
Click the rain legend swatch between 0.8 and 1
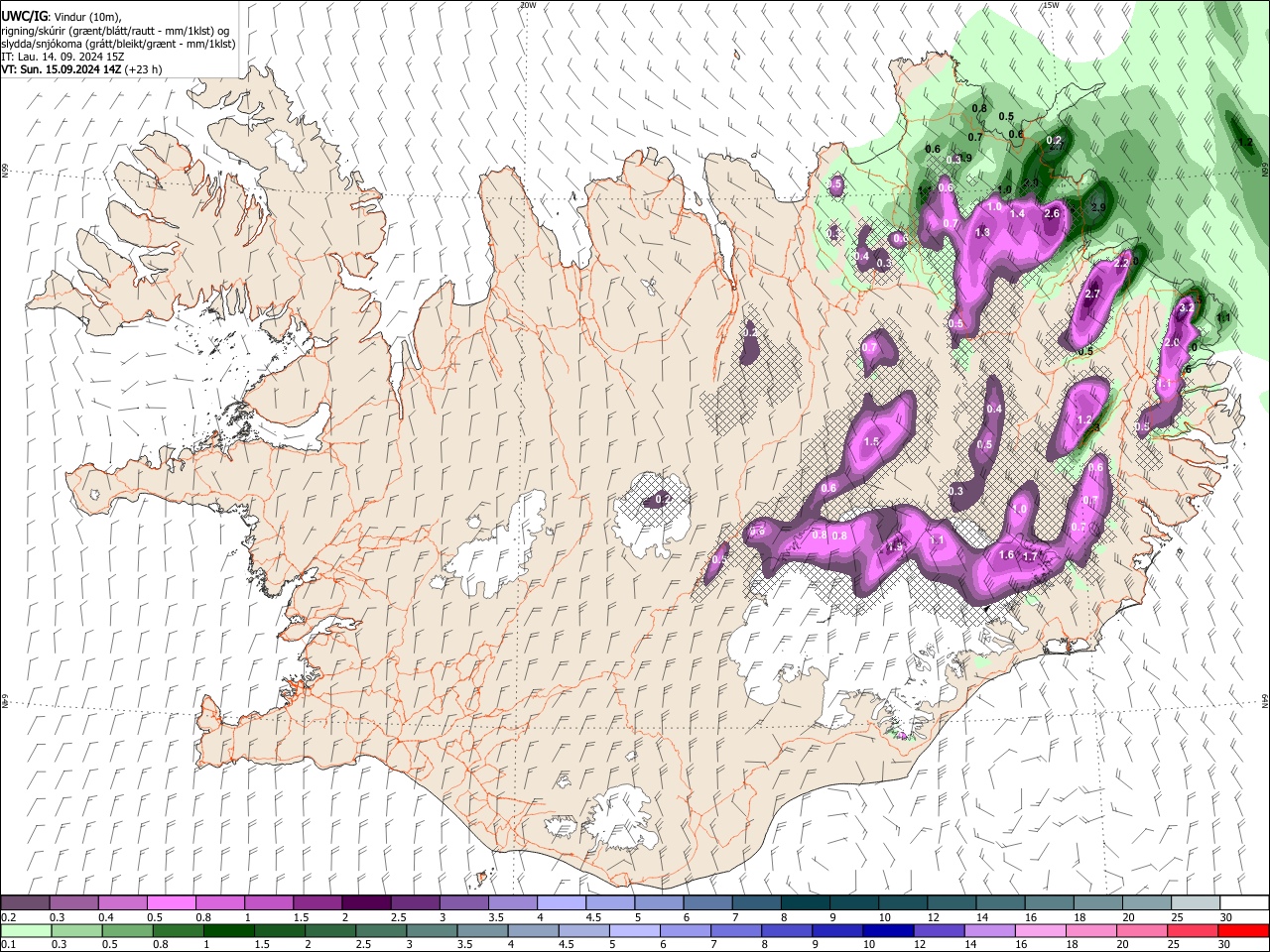pos(178,931)
